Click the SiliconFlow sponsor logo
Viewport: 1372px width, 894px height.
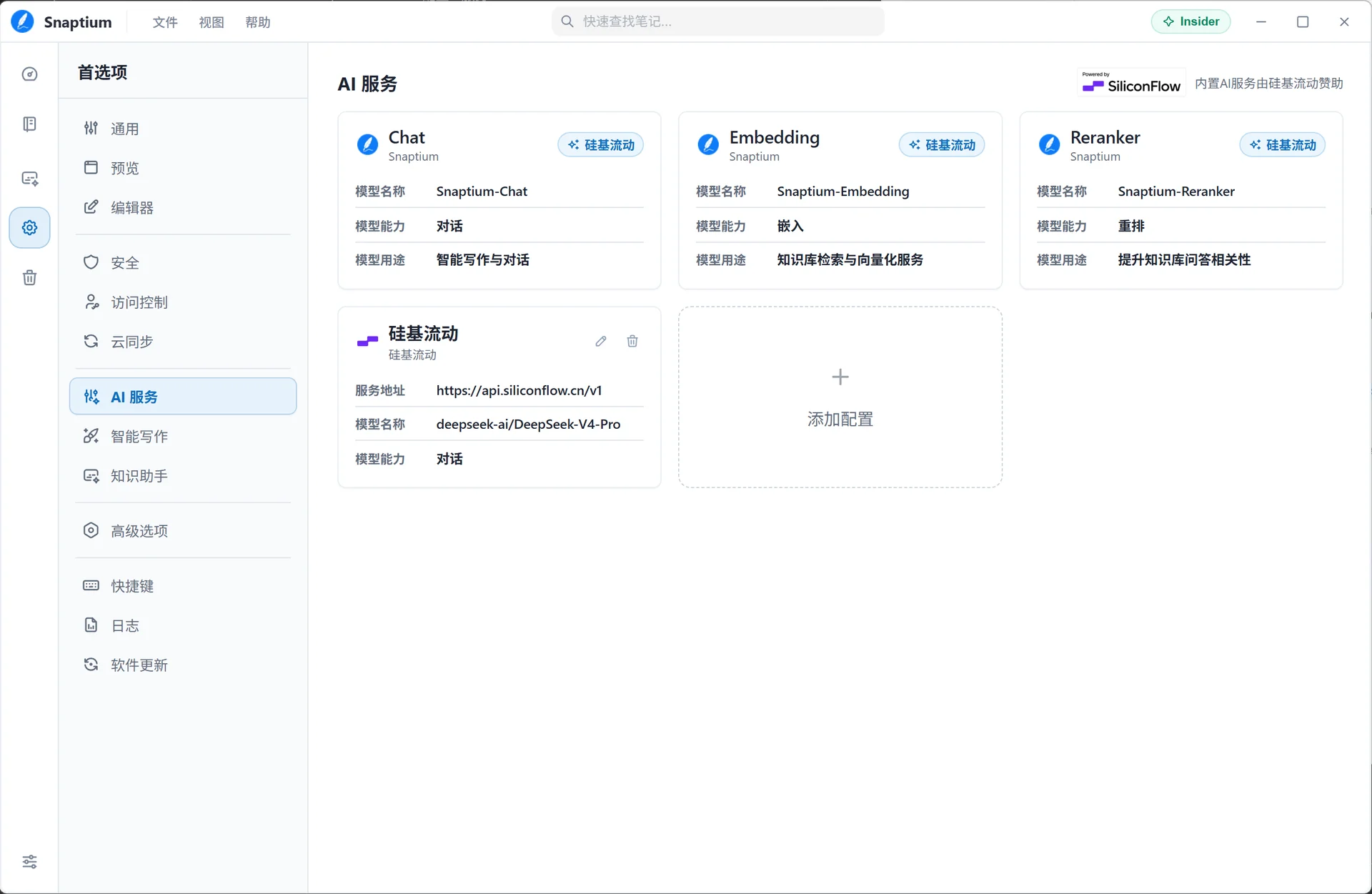pyautogui.click(x=1131, y=83)
